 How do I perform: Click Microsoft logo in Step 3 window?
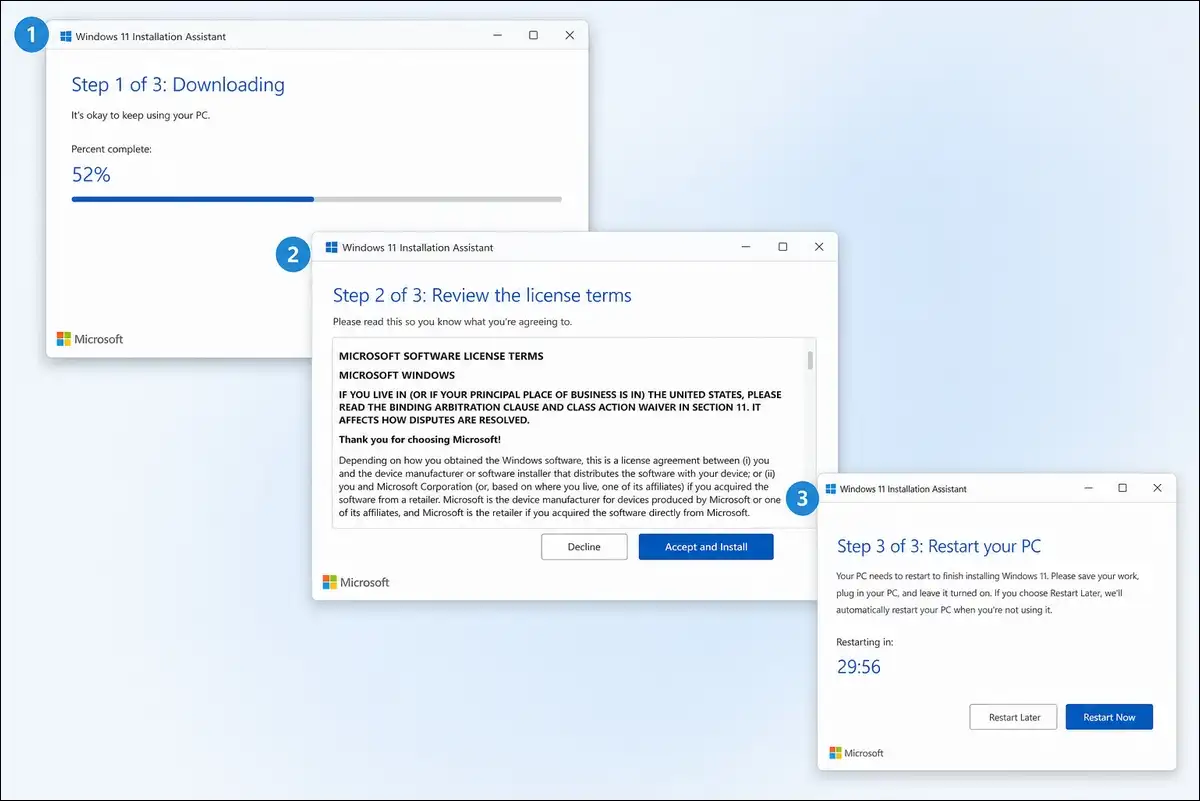tap(857, 753)
